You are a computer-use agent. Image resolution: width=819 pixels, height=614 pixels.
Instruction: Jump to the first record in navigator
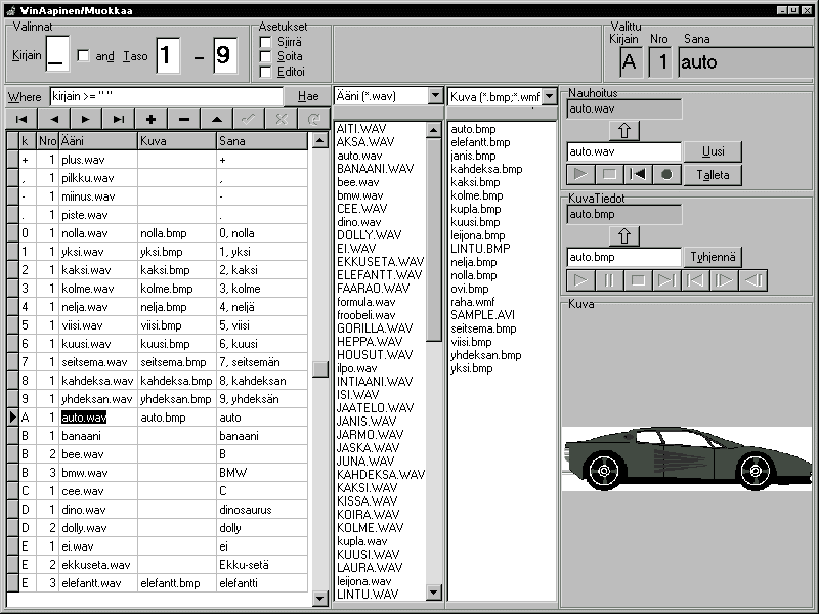coord(21,119)
